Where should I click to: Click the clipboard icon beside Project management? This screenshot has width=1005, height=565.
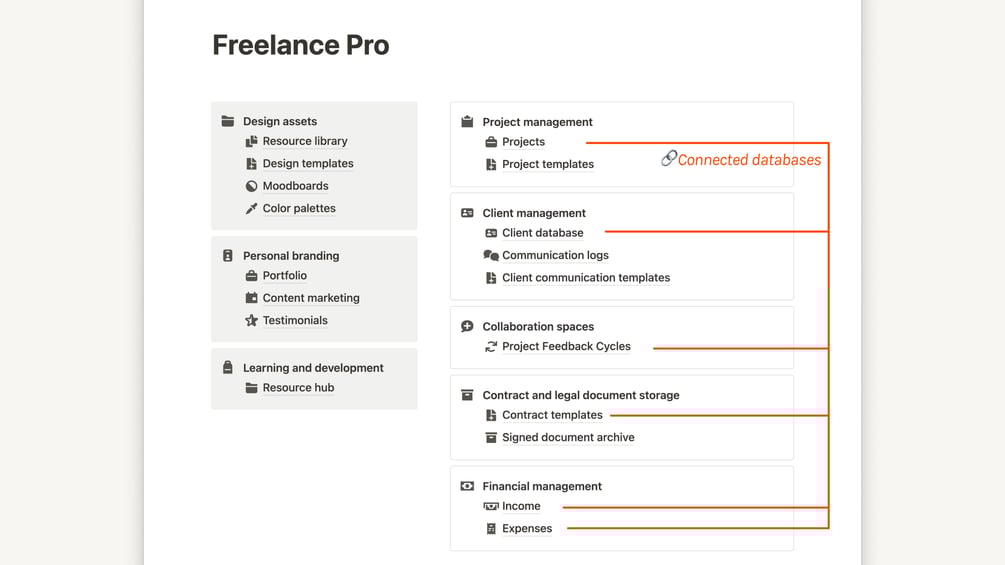pyautogui.click(x=467, y=122)
